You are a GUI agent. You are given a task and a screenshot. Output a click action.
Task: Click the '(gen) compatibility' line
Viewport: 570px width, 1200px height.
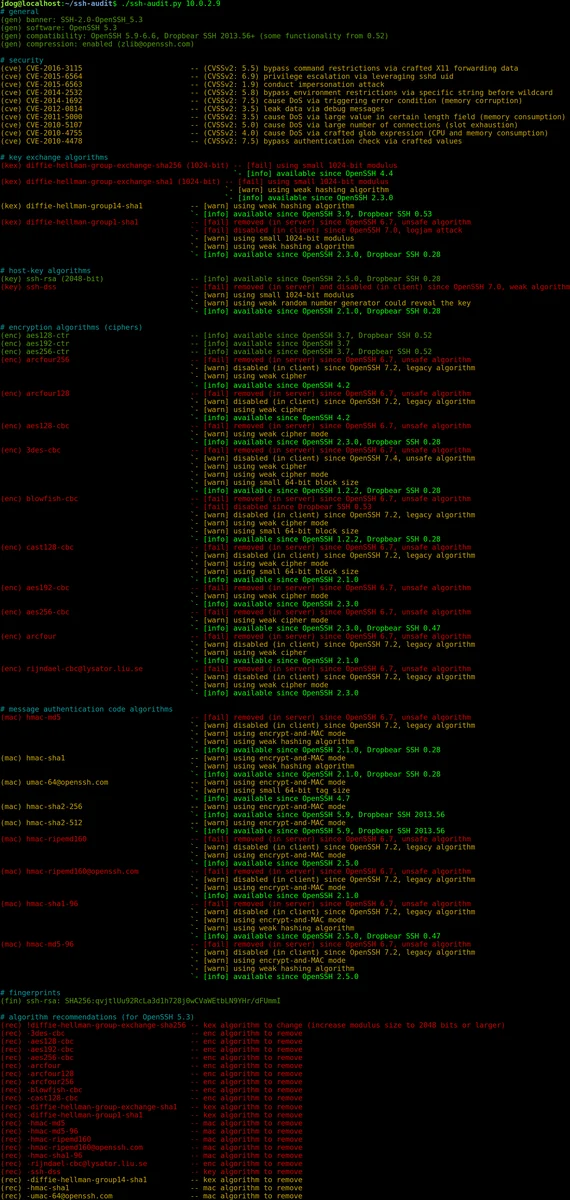pyautogui.click(x=194, y=36)
